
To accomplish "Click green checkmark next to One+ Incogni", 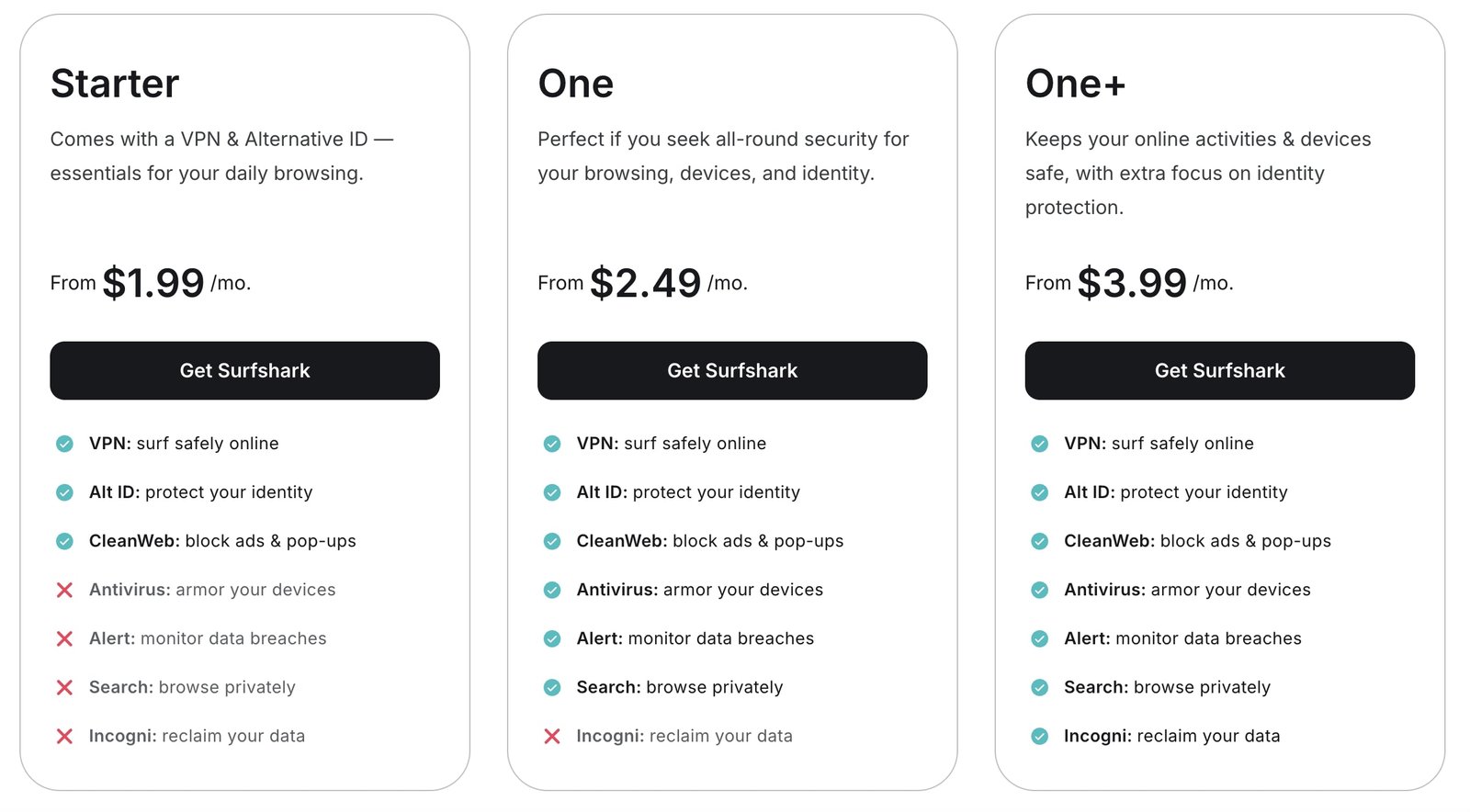I will coord(1040,736).
